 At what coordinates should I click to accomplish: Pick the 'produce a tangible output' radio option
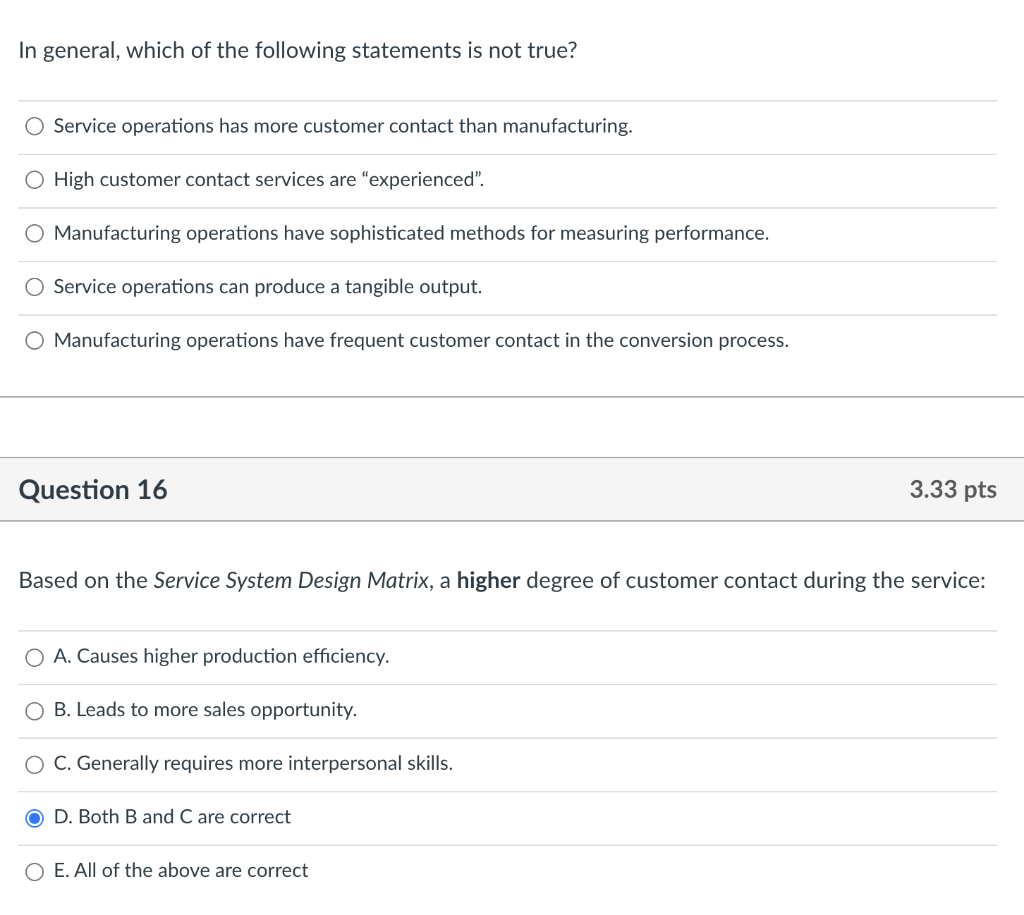point(35,288)
